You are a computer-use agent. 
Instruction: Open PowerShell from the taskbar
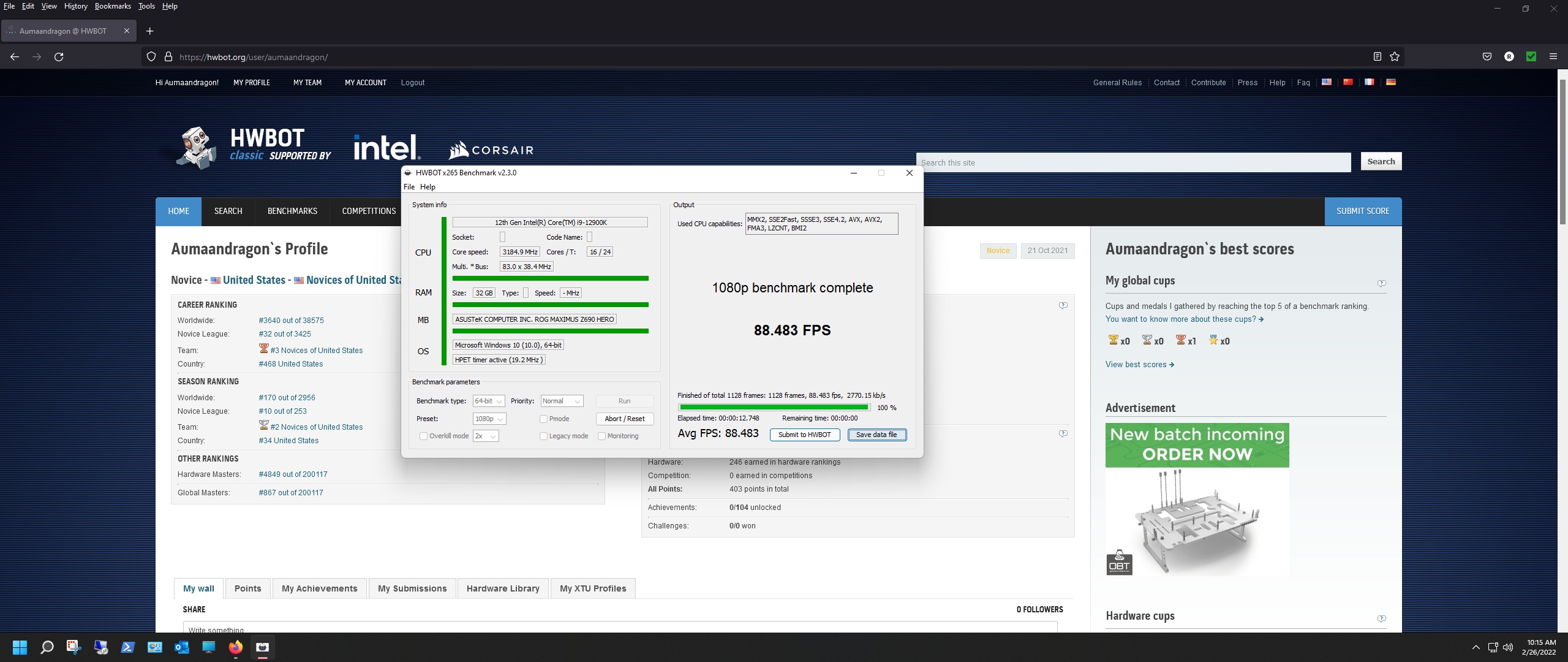pyautogui.click(x=127, y=647)
